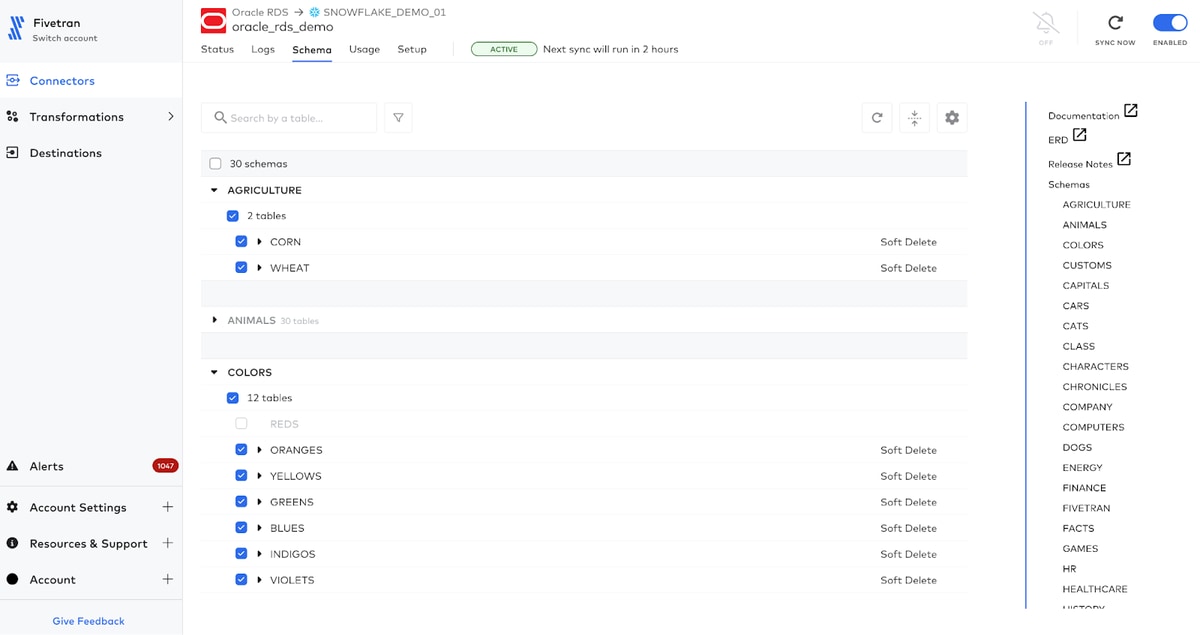Click the Documentation external link icon
The width and height of the screenshot is (1200, 635).
(x=1131, y=110)
